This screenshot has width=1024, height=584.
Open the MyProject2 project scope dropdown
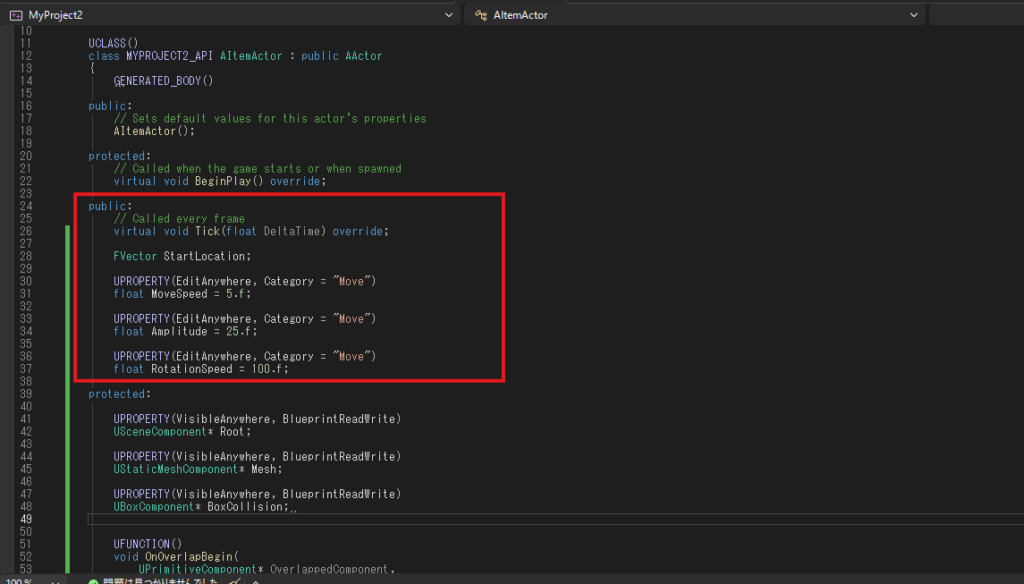447,15
